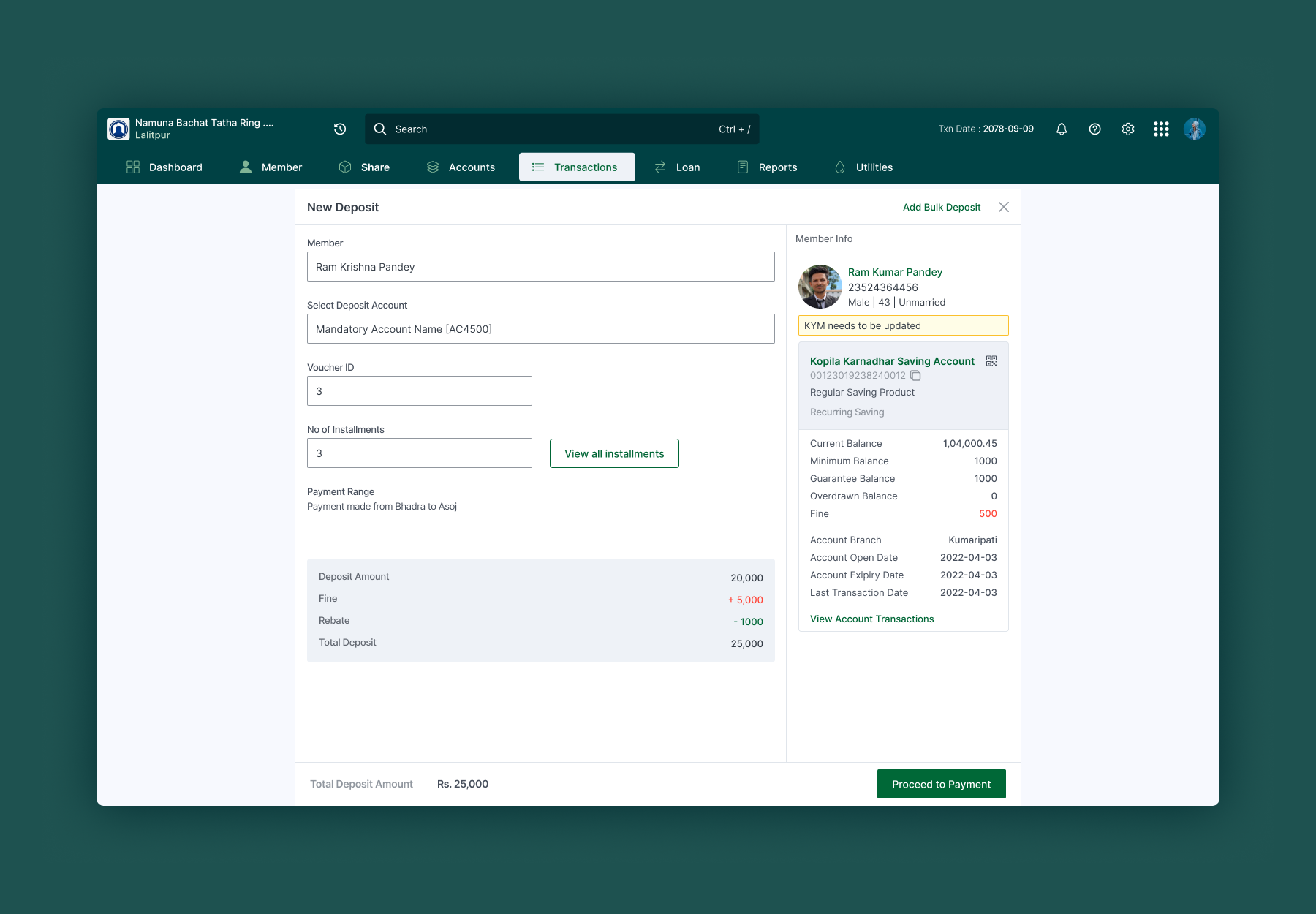Click the Rebate - 1000 value
Viewport: 1316px width, 914px height.
(749, 622)
